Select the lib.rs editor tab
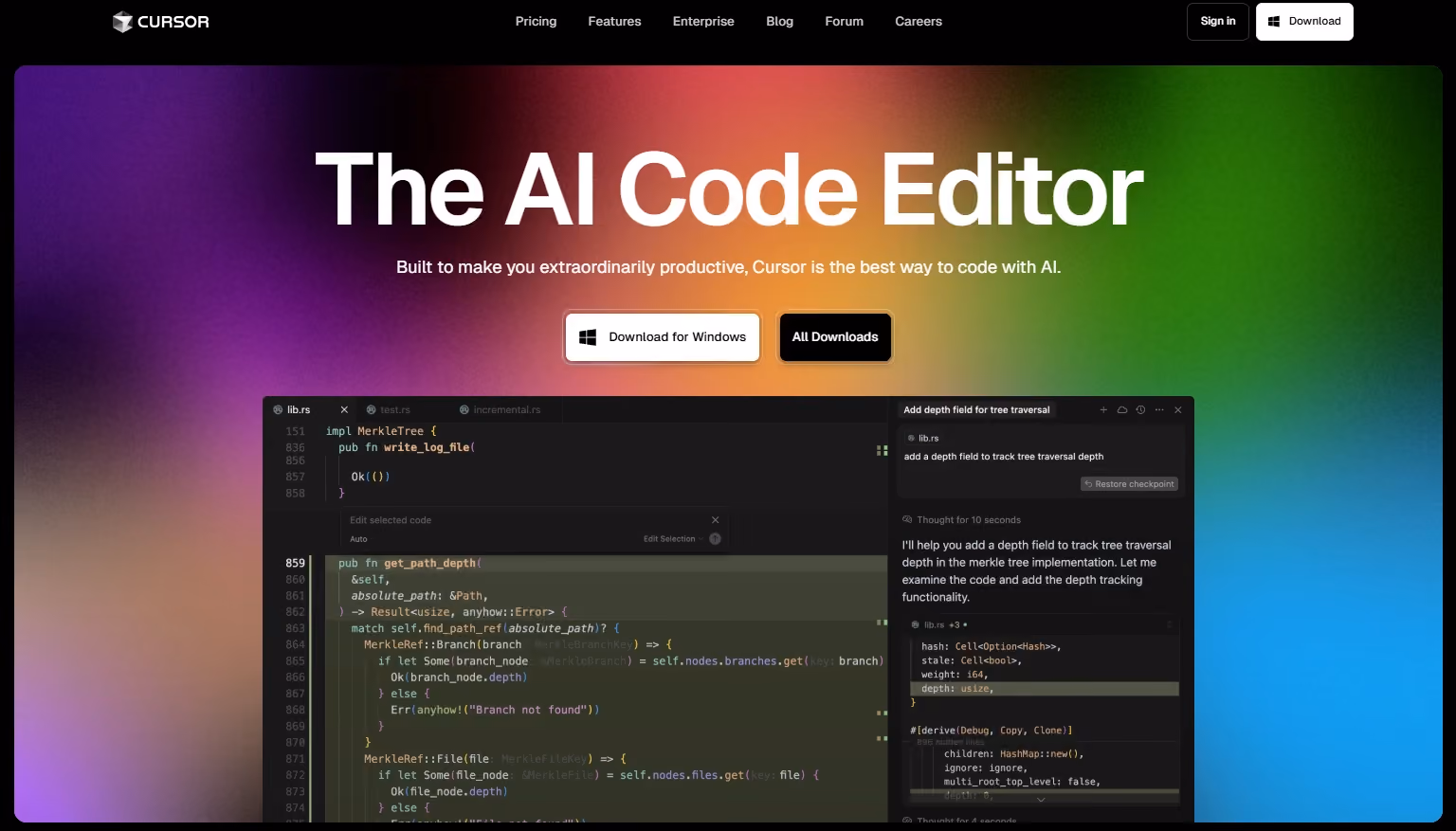Image resolution: width=1456 pixels, height=831 pixels. pyautogui.click(x=299, y=410)
